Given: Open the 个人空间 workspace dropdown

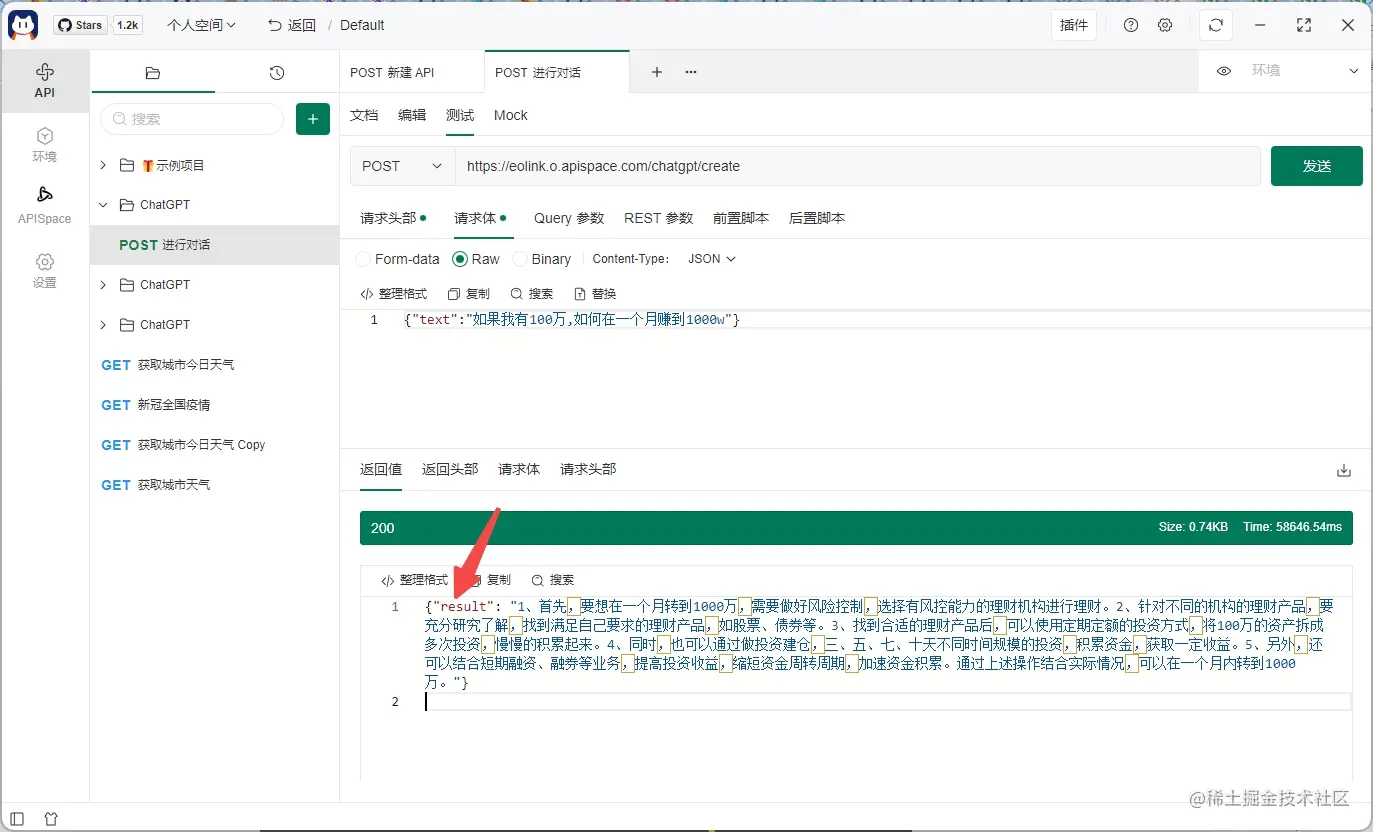Looking at the screenshot, I should tap(201, 25).
